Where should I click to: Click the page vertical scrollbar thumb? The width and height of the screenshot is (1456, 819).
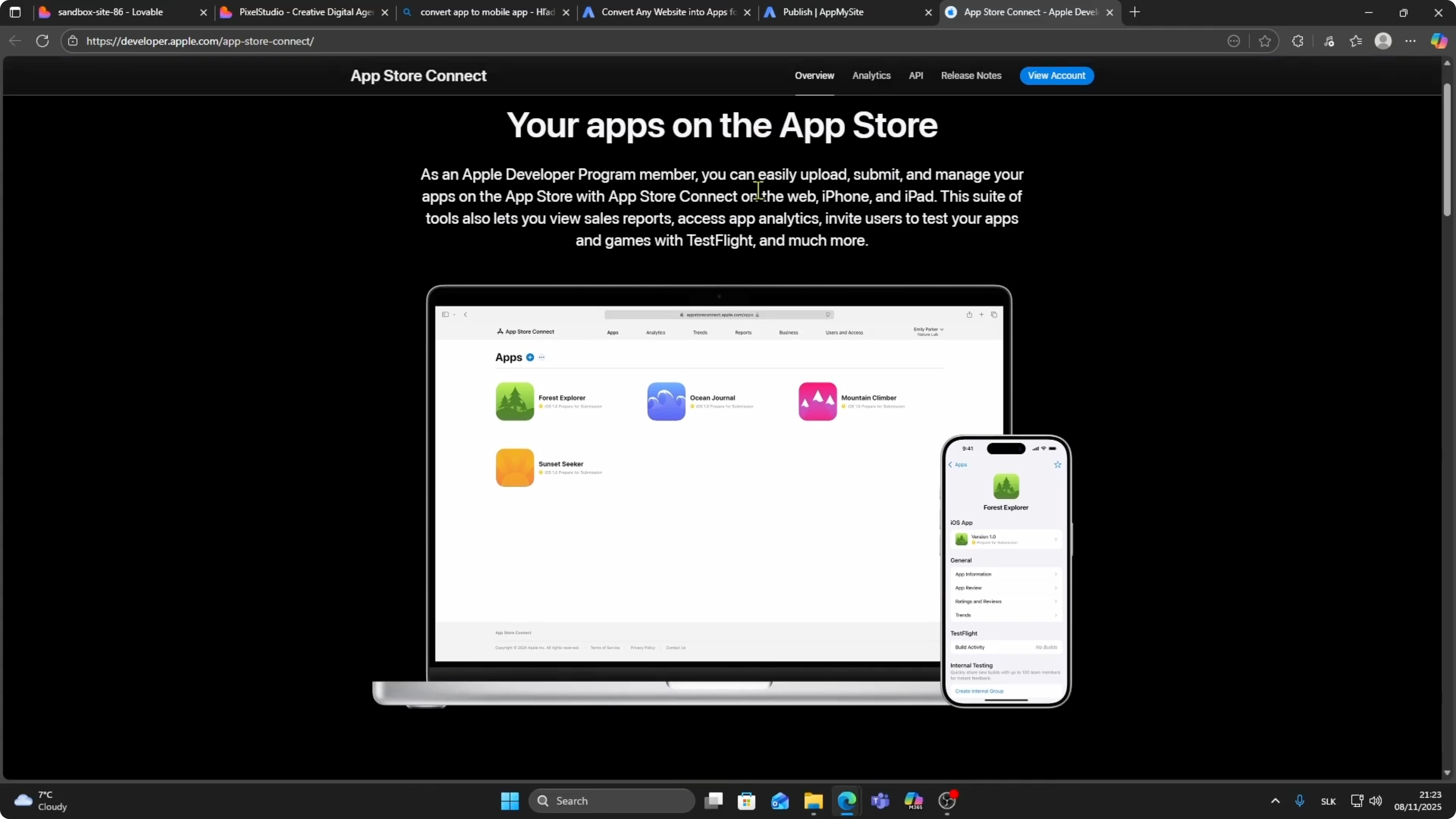(1447, 150)
